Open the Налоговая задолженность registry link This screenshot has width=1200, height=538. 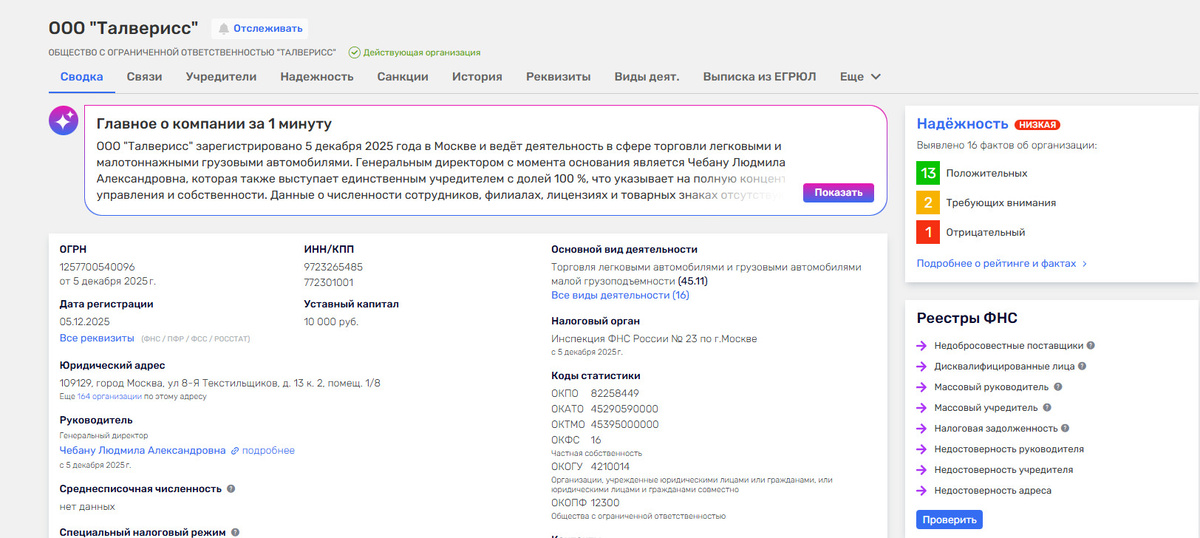(x=995, y=428)
